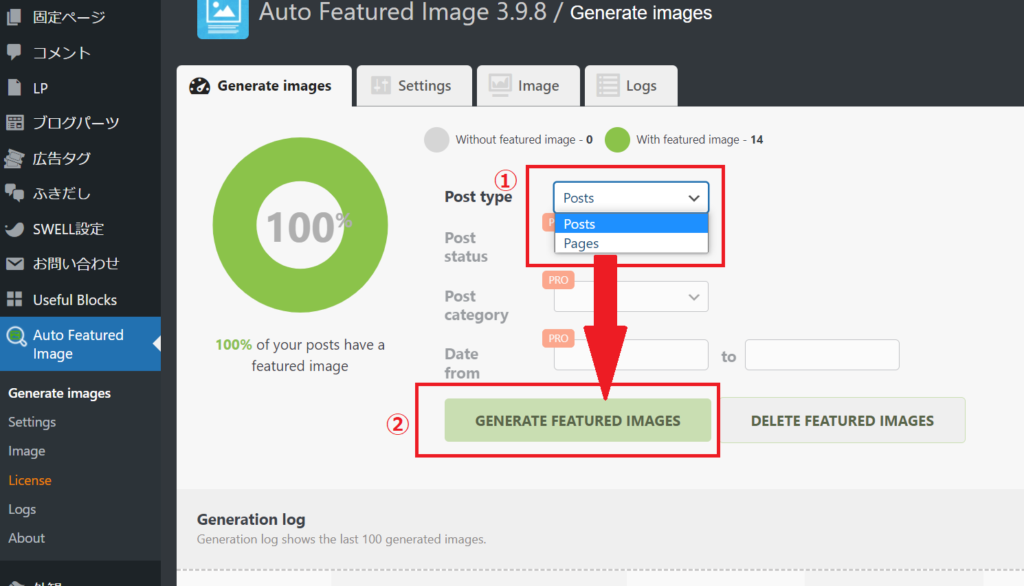Click the お問い合わせ envelope icon
1024x586 pixels.
(x=14, y=264)
